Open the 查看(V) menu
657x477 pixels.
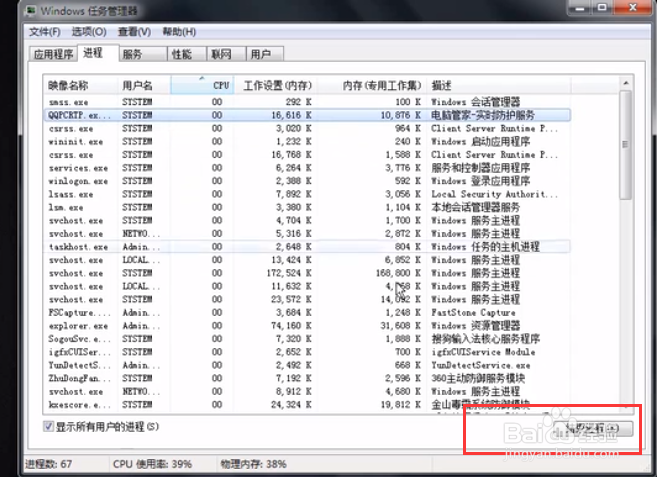coord(134,32)
